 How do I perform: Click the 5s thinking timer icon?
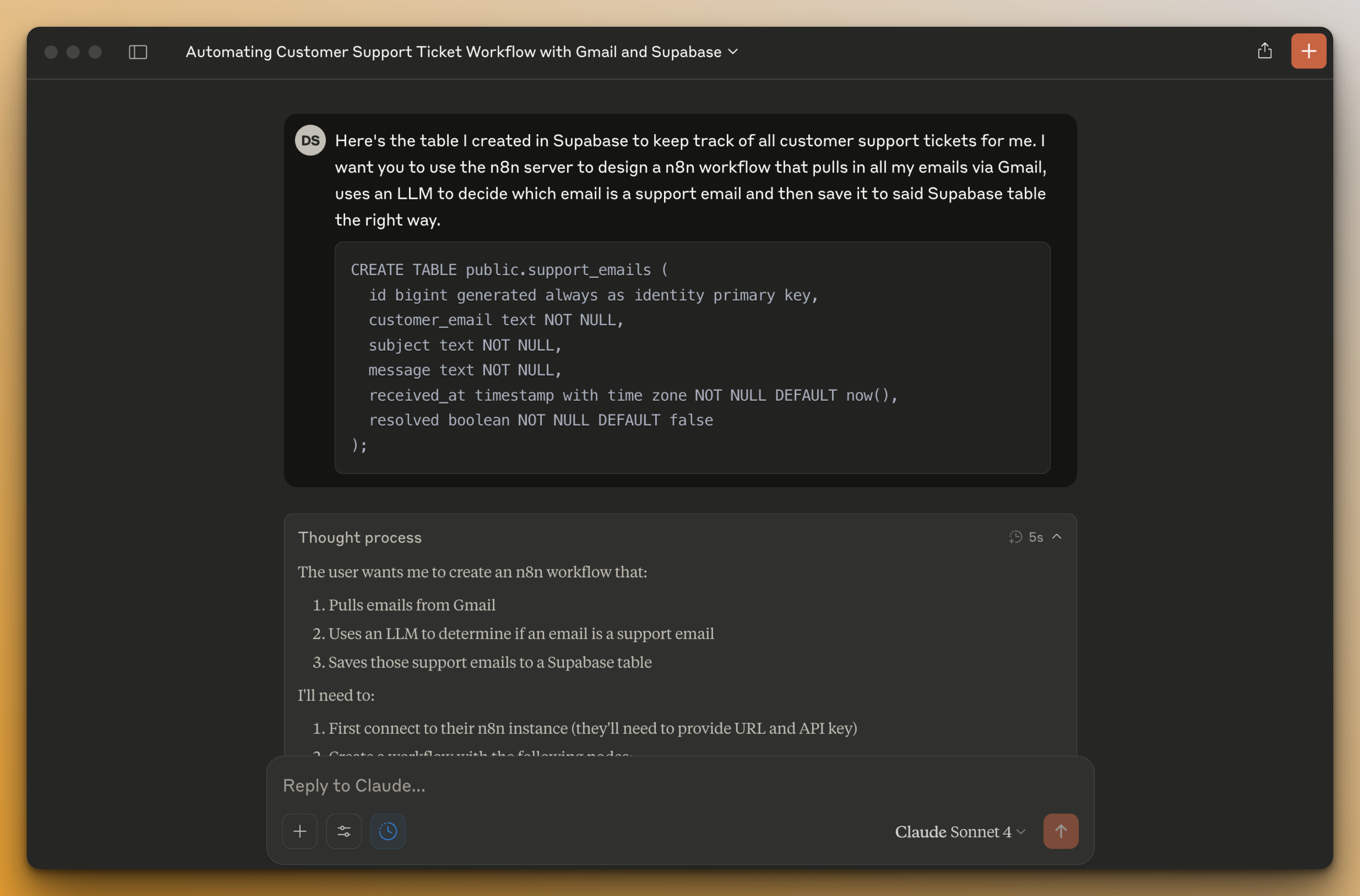1015,536
